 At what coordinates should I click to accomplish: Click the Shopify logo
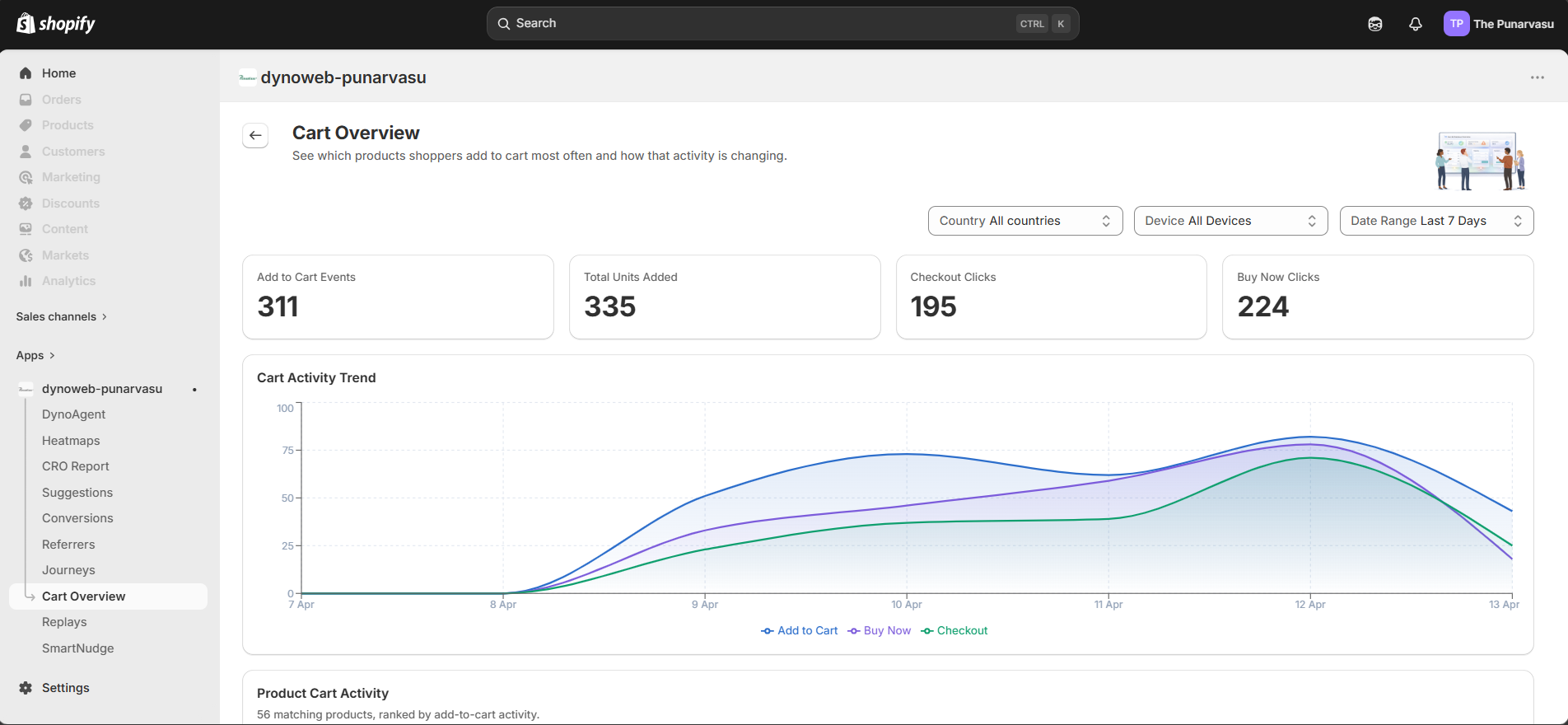pyautogui.click(x=56, y=24)
